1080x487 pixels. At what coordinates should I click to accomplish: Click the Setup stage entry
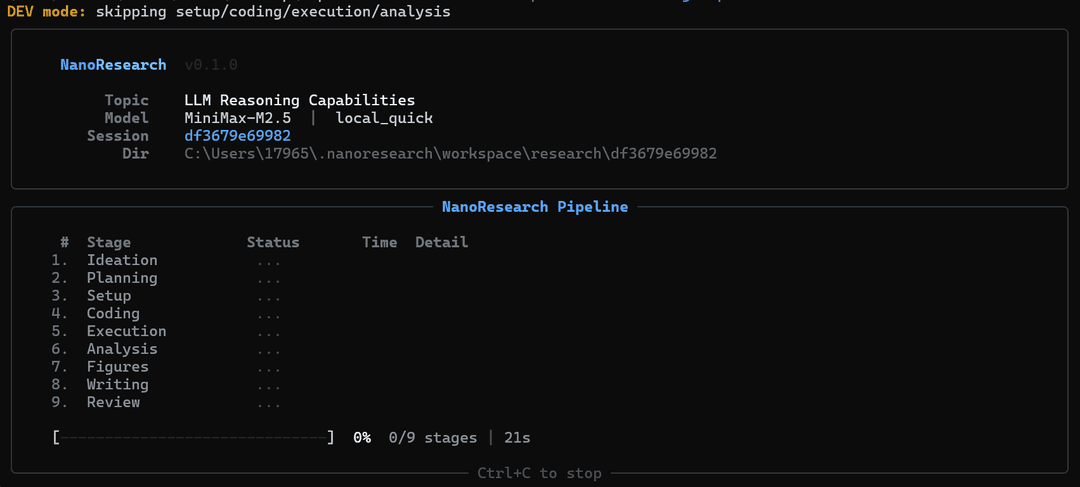coord(109,296)
